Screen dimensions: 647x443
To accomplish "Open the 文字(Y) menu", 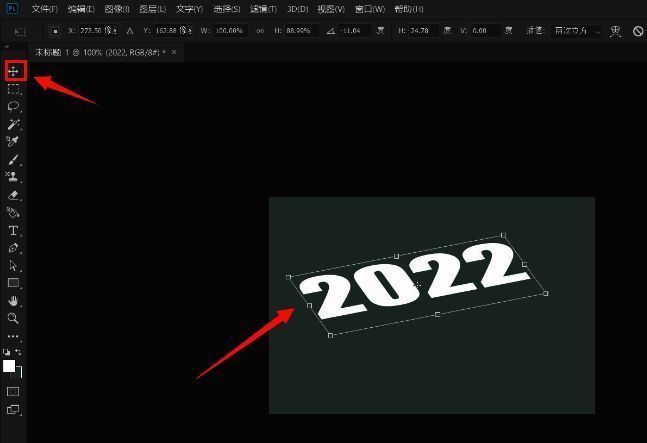I will 189,9.
